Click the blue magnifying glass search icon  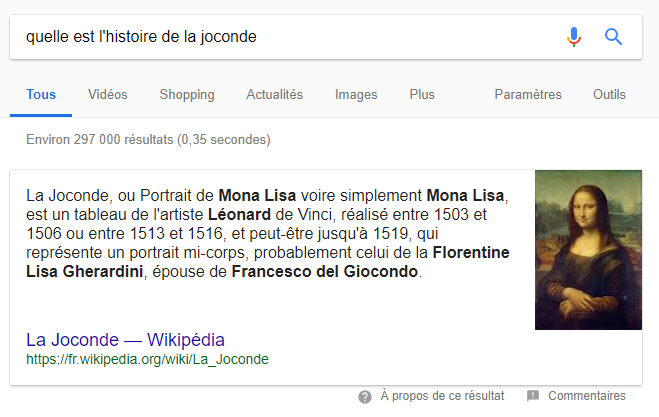pyautogui.click(x=613, y=37)
